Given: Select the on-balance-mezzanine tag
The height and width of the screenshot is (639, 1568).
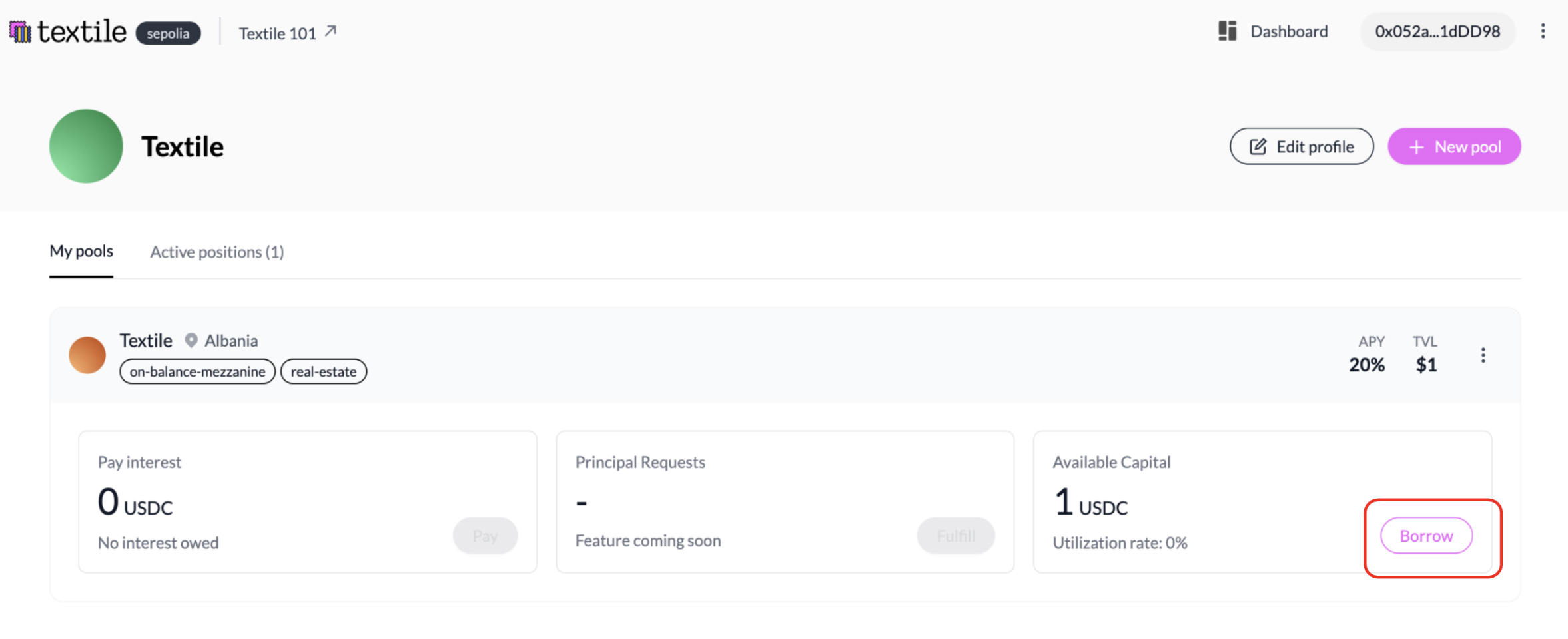Looking at the screenshot, I should (197, 371).
